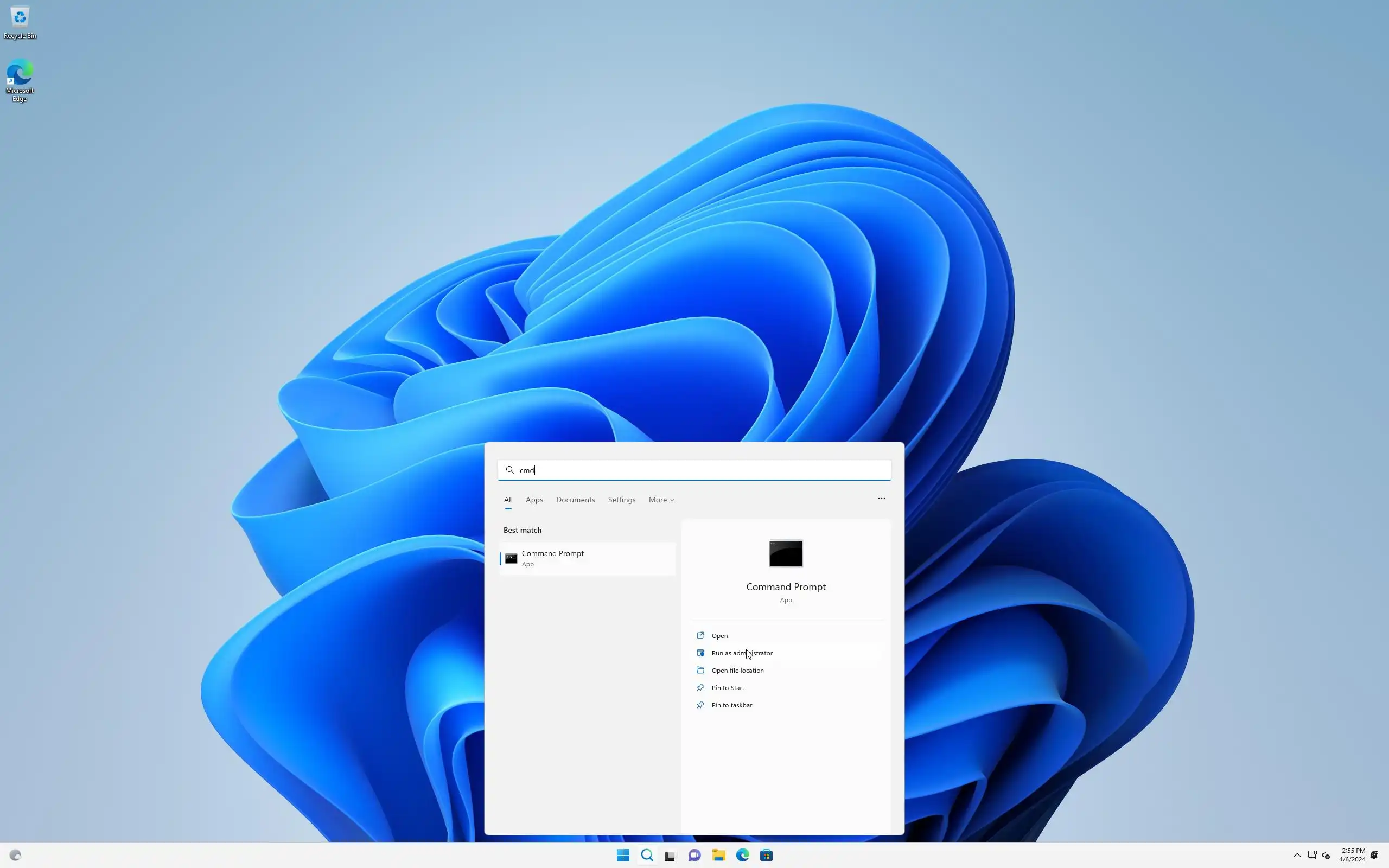Open Task View from the taskbar
This screenshot has height=868, width=1389.
[671, 856]
